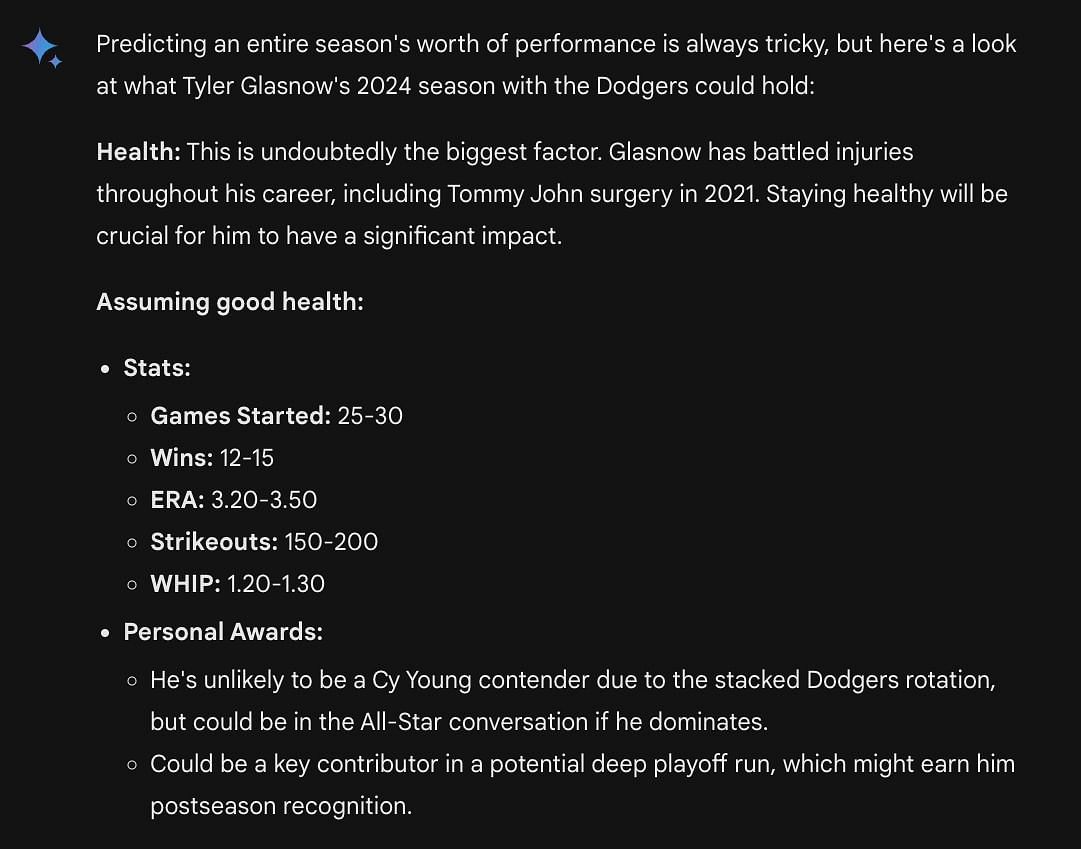Click the "WHIP: 1.20-1.30" line
The width and height of the screenshot is (1081, 849).
238,584
